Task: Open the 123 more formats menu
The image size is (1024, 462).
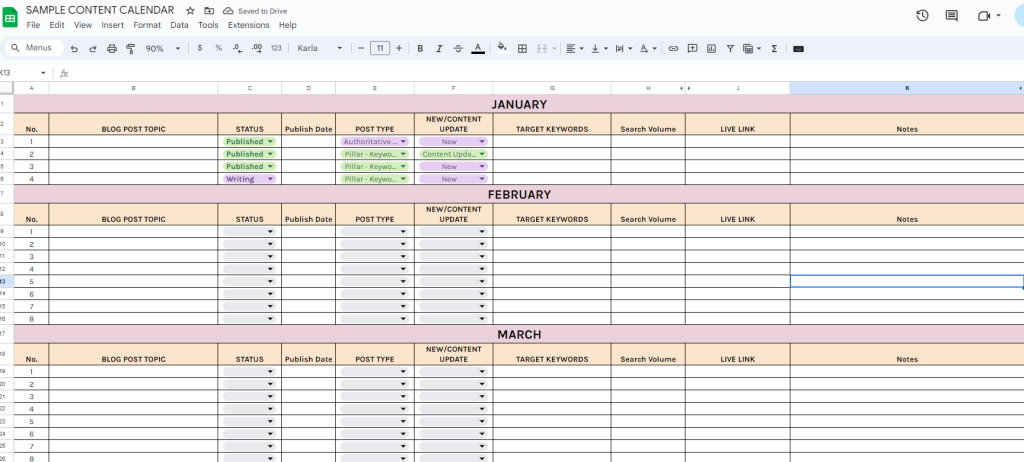Action: click(x=276, y=48)
